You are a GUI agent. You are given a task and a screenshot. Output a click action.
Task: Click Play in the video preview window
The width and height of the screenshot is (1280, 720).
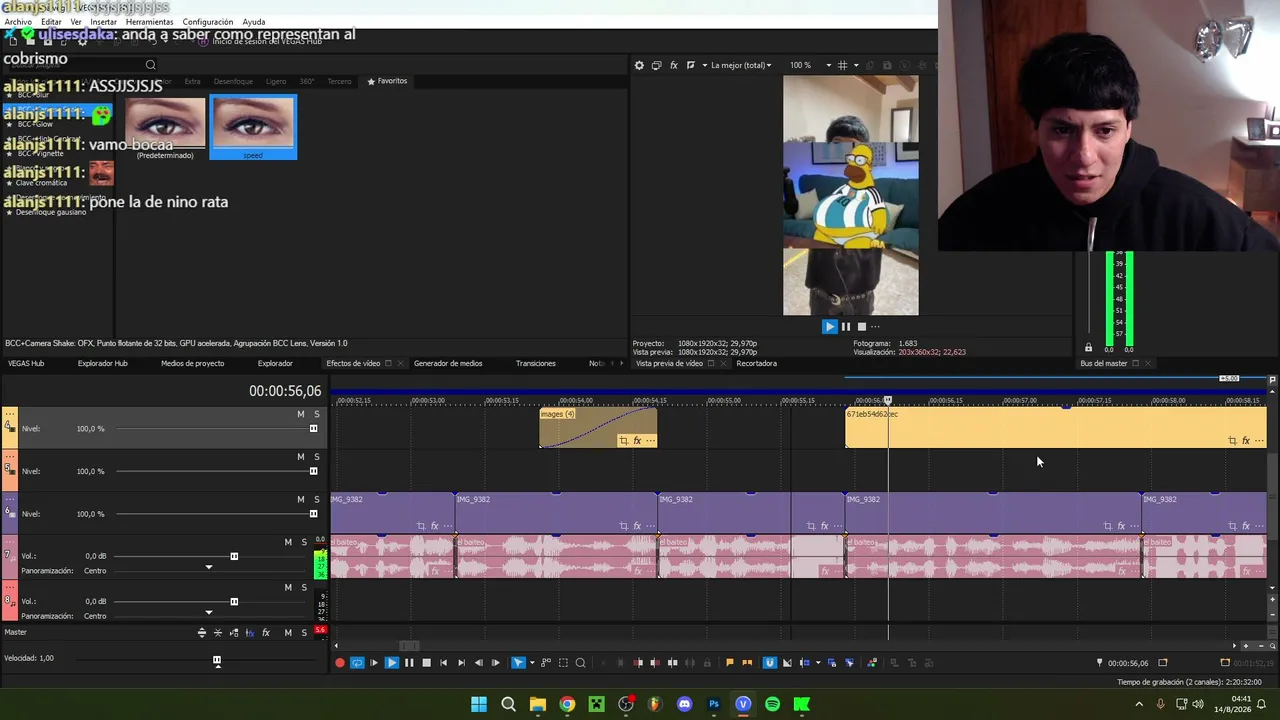coord(829,326)
